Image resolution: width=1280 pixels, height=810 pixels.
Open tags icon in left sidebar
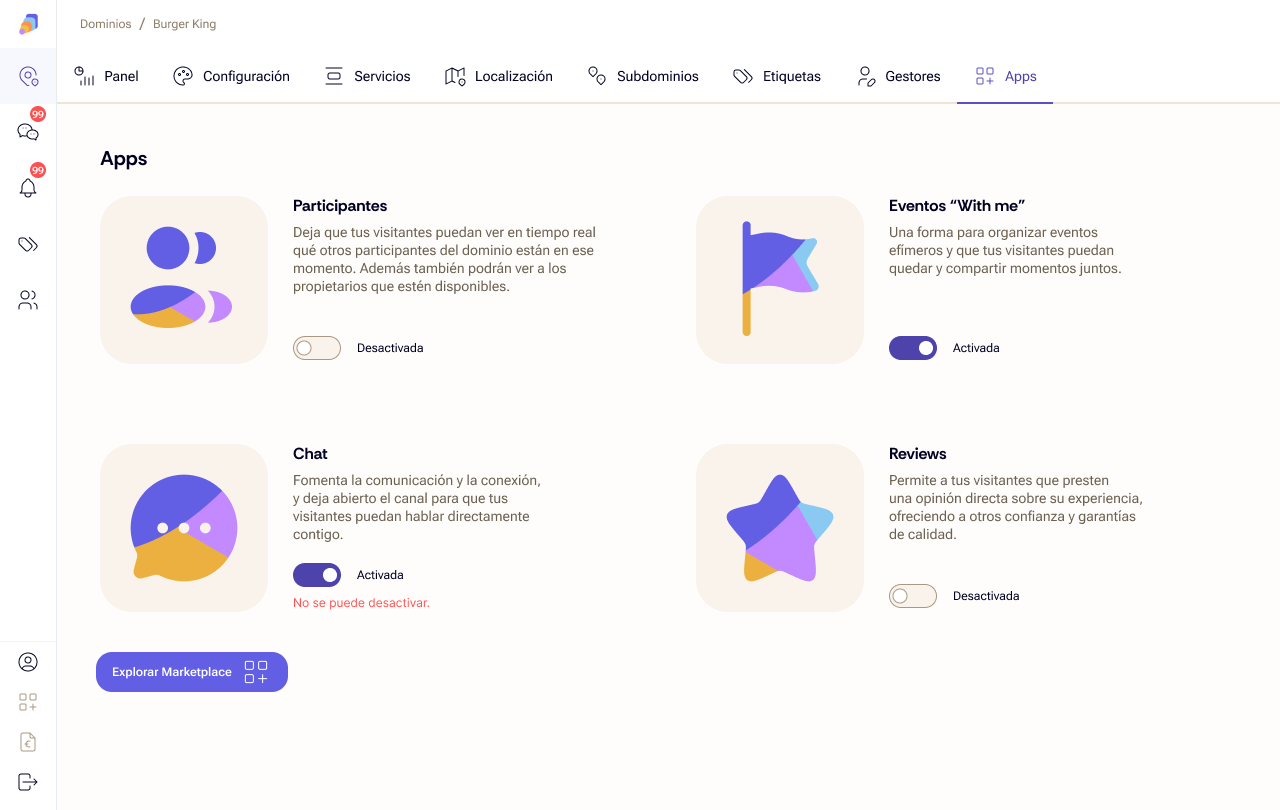28,244
